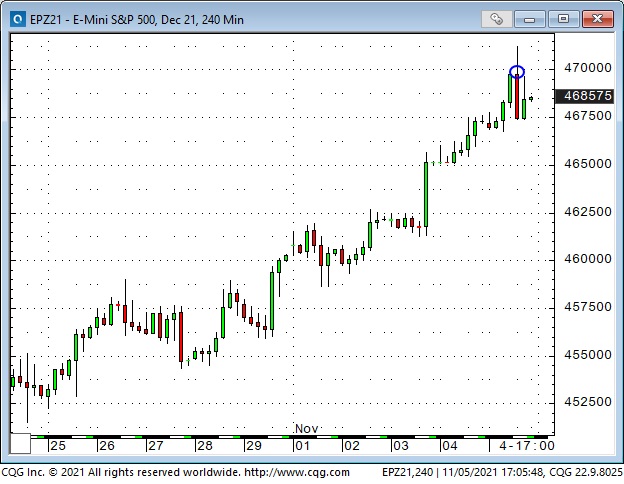The image size is (624, 484).
Task: Click the 462500 price scale label
Action: coord(588,211)
